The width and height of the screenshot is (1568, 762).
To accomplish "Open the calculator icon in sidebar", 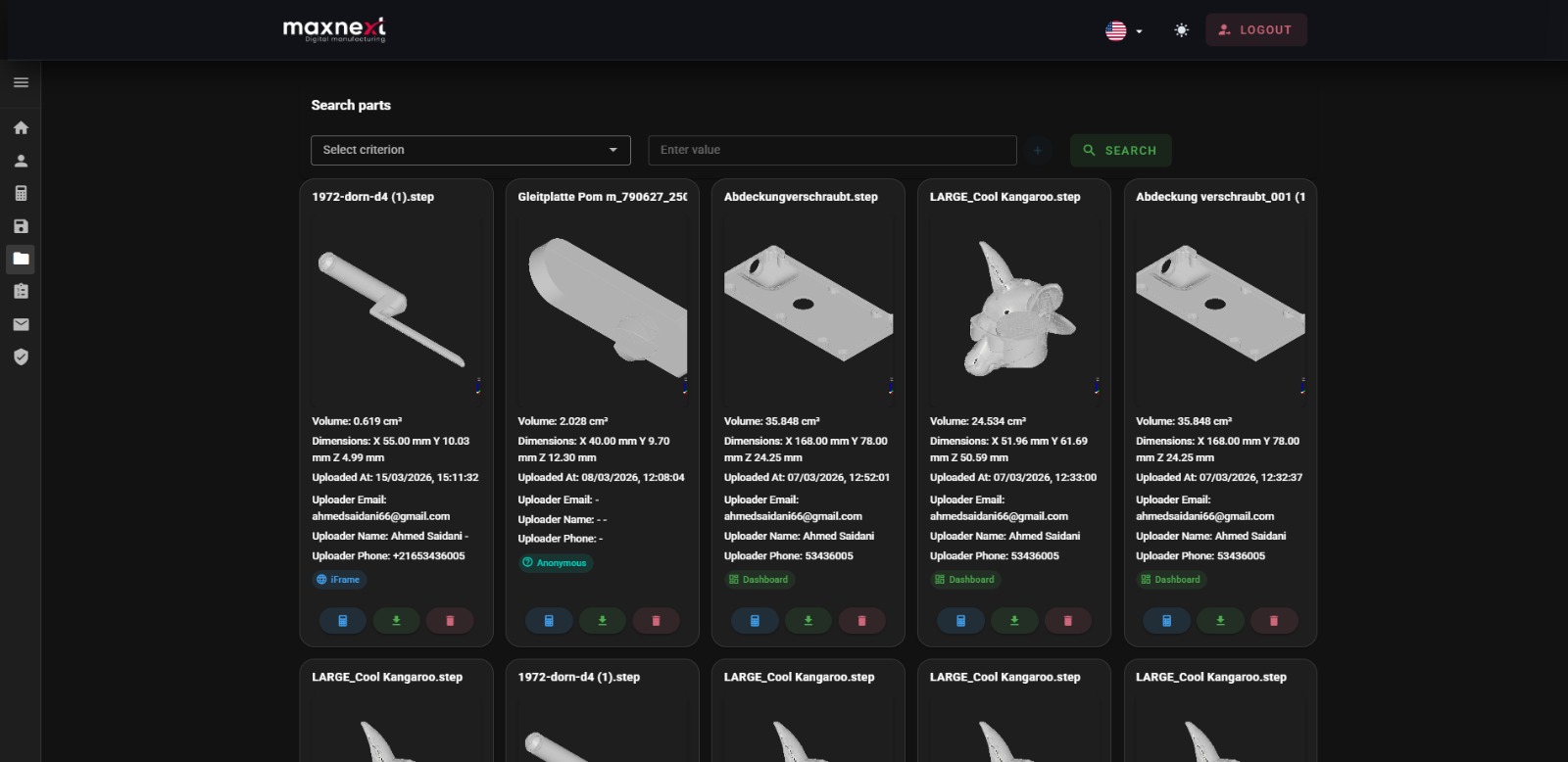I will pos(21,193).
